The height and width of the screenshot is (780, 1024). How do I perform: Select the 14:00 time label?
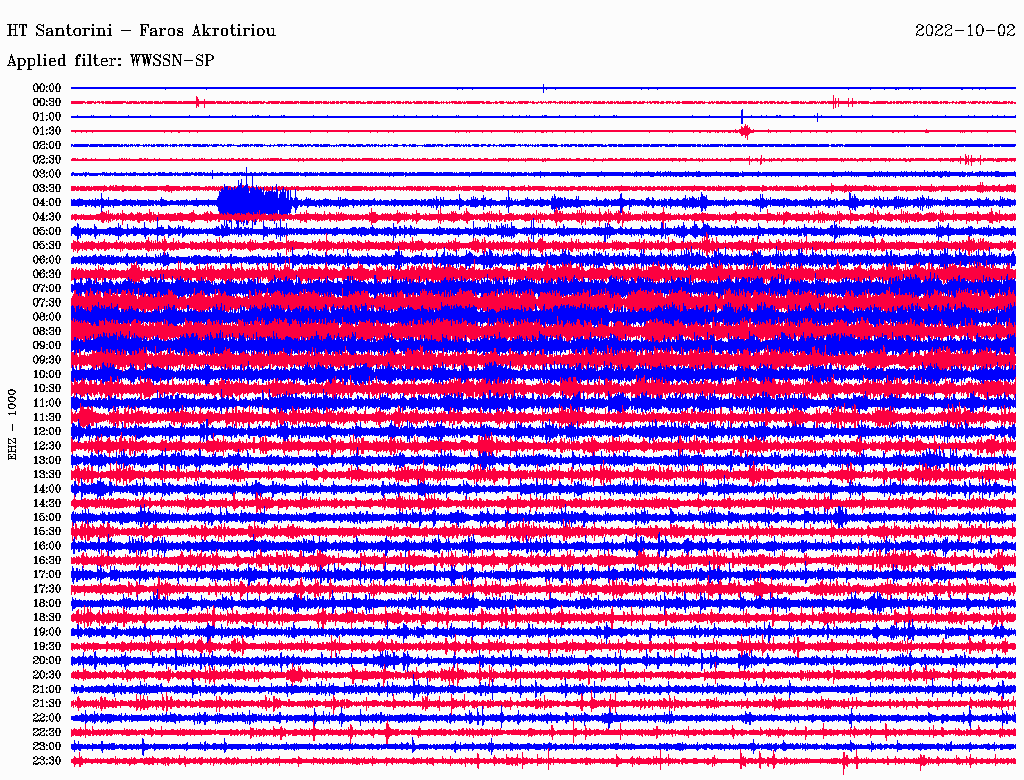tap(47, 489)
